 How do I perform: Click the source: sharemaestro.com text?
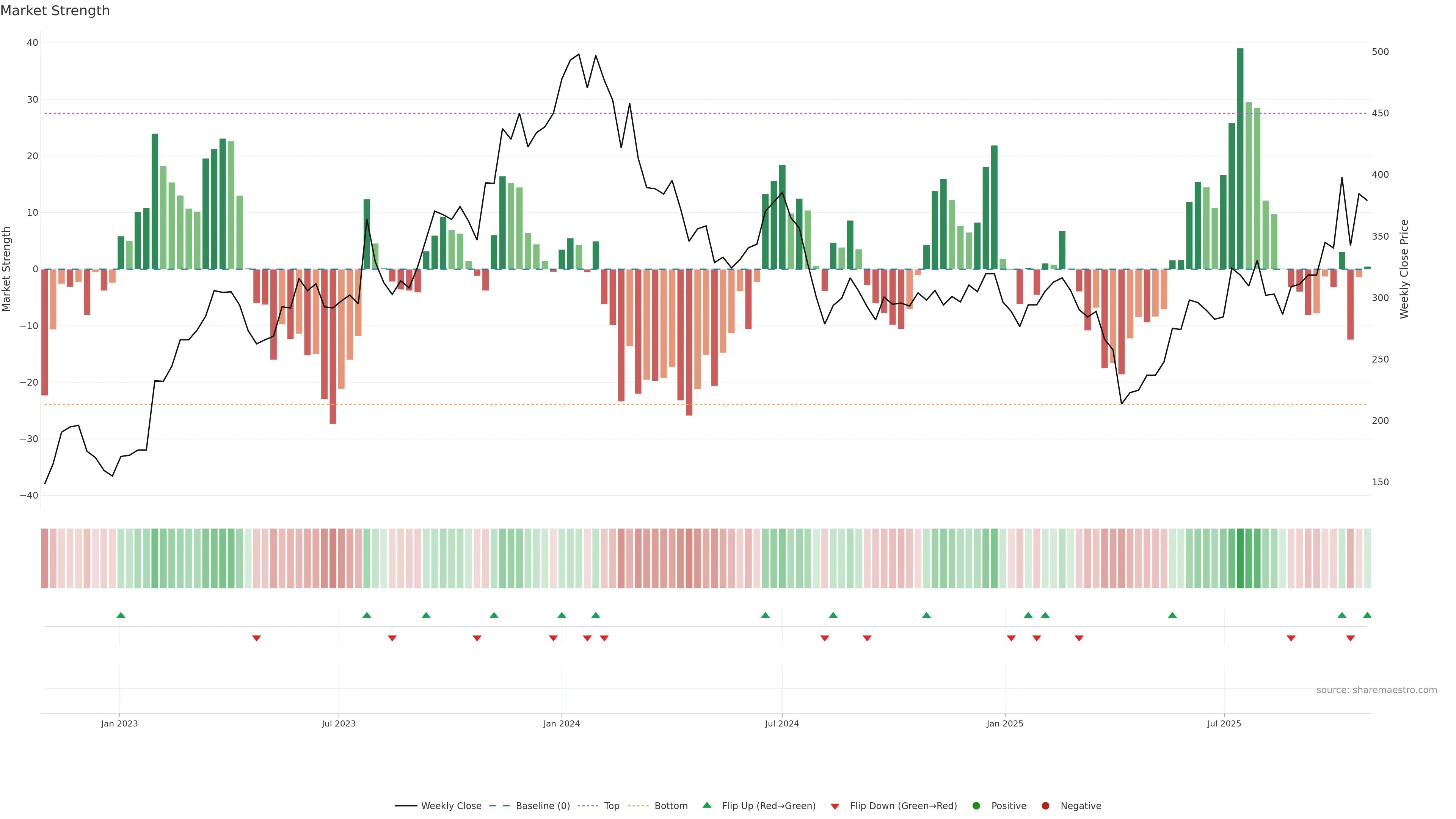click(x=1376, y=690)
